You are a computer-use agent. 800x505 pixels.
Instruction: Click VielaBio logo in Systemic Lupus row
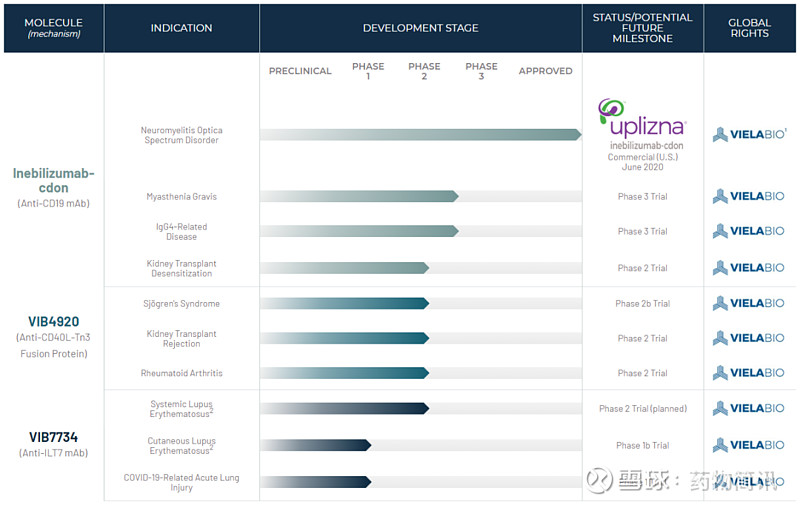[x=748, y=408]
